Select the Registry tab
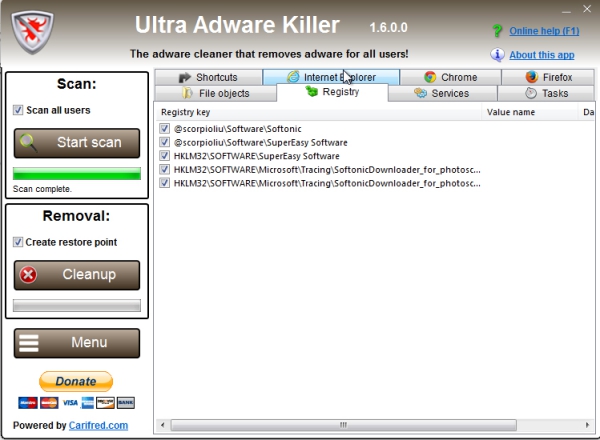 [x=332, y=92]
